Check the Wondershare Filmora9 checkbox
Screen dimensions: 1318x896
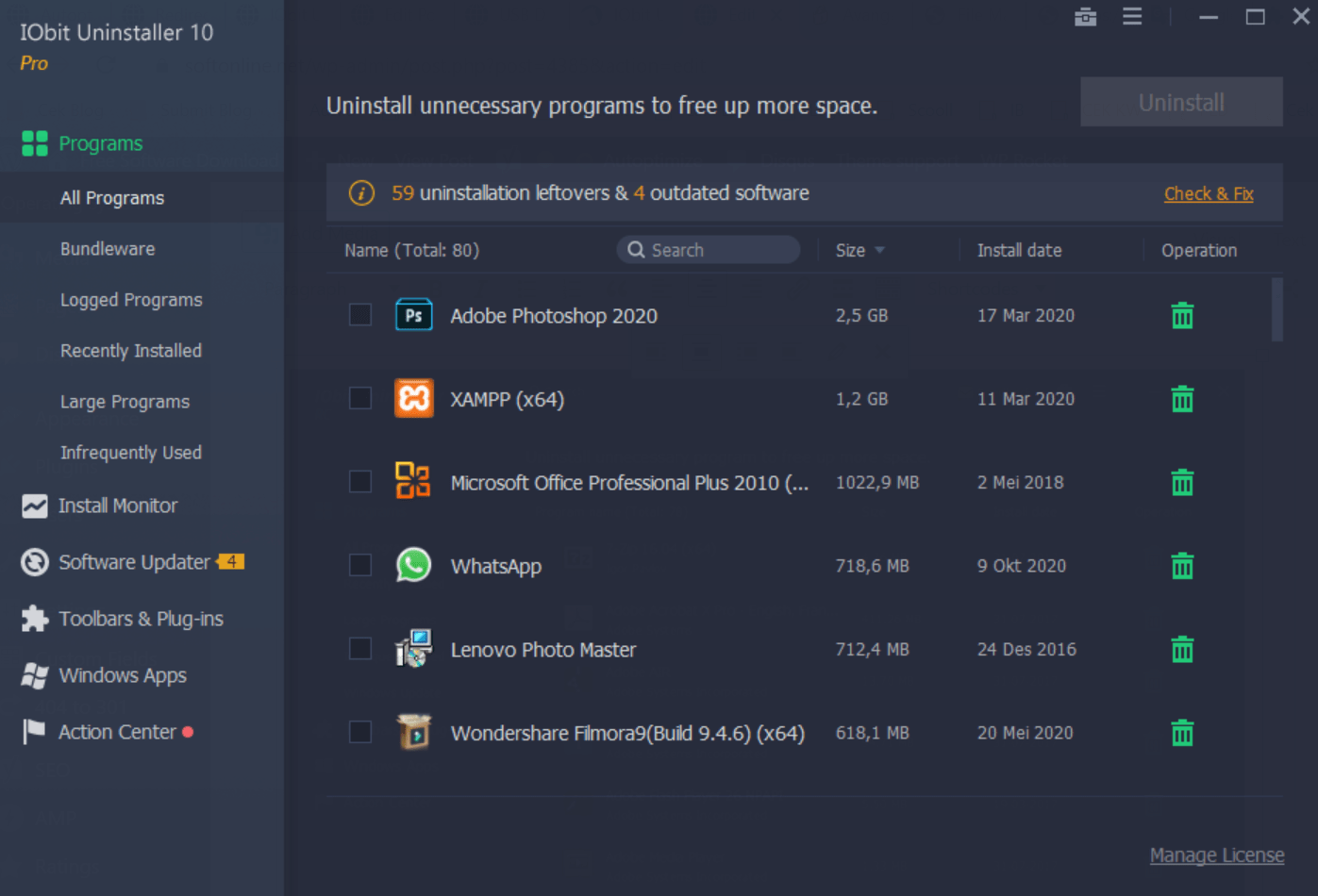360,732
